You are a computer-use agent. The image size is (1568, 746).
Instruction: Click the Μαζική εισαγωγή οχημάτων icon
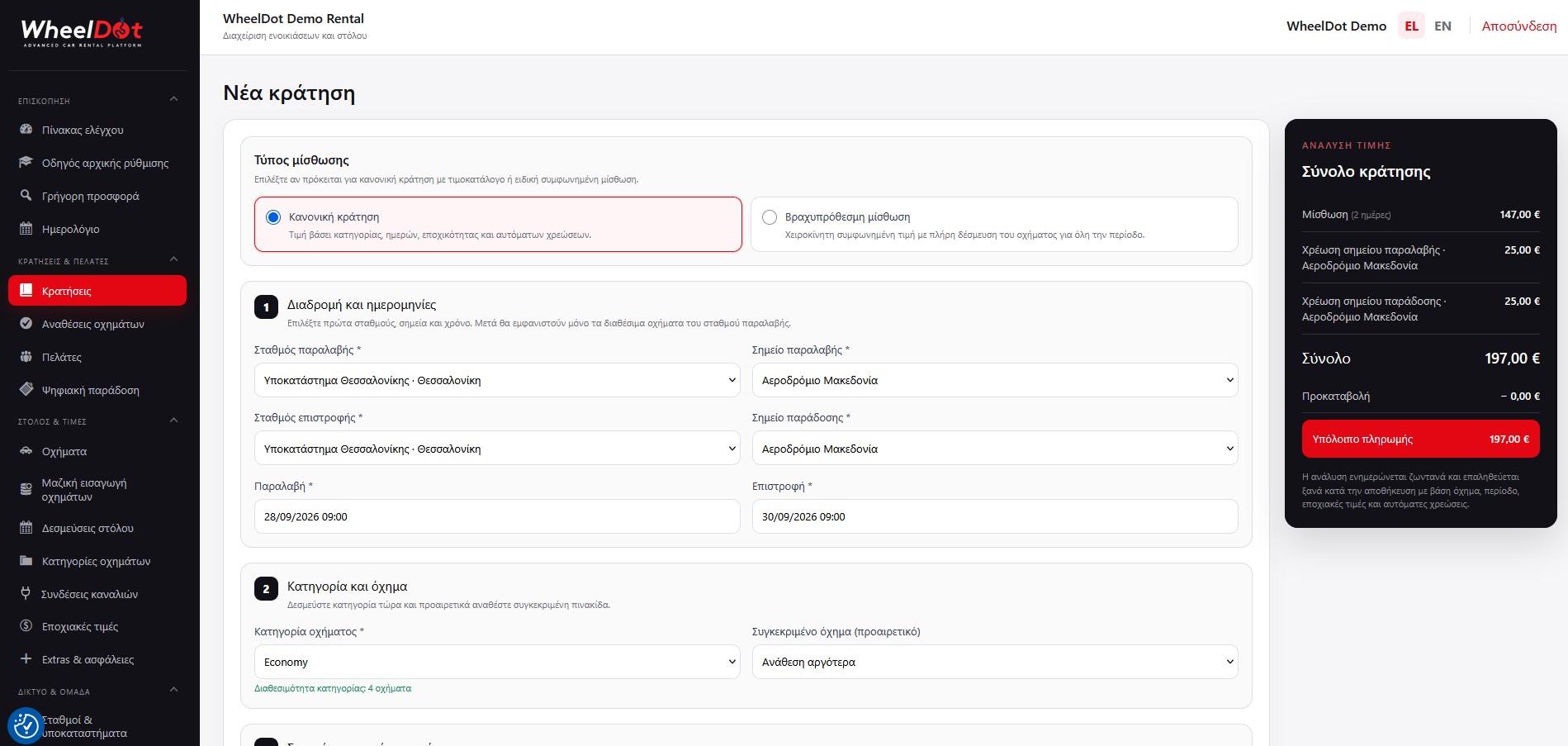point(26,490)
